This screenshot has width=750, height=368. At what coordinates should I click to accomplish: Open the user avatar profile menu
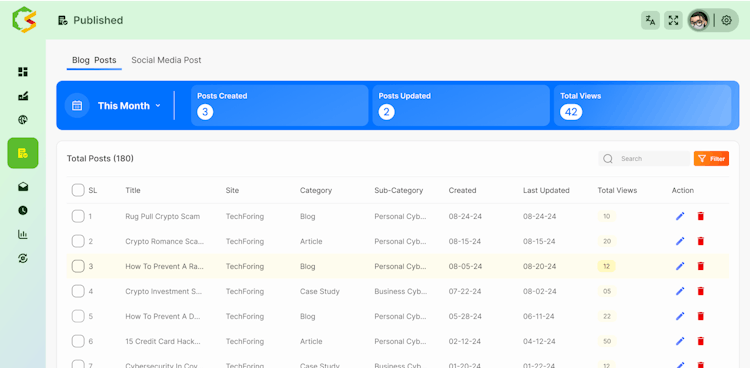pos(698,20)
